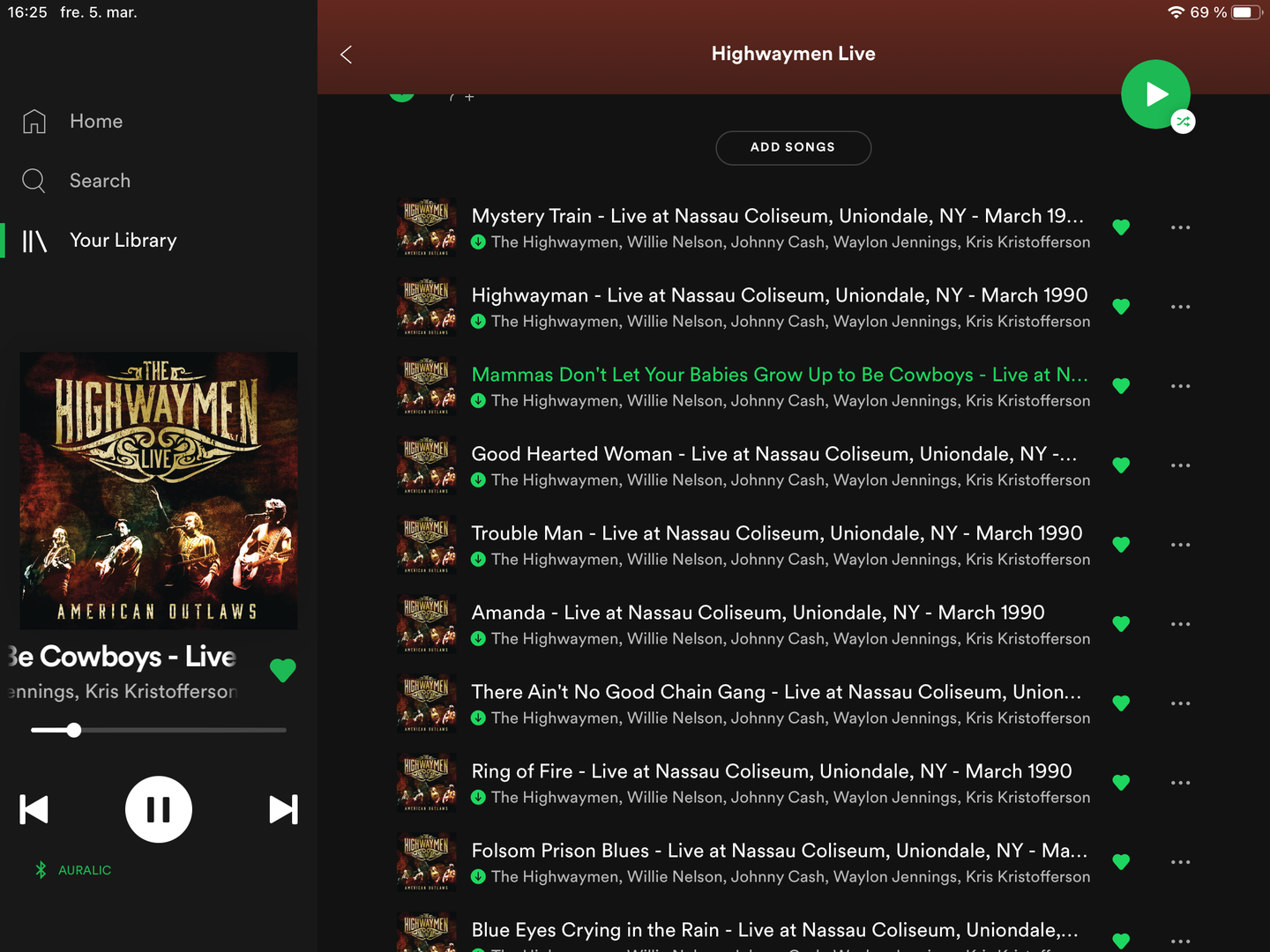Open more options for There Ain't No Good Chain Gang
1270x952 pixels.
click(1180, 703)
